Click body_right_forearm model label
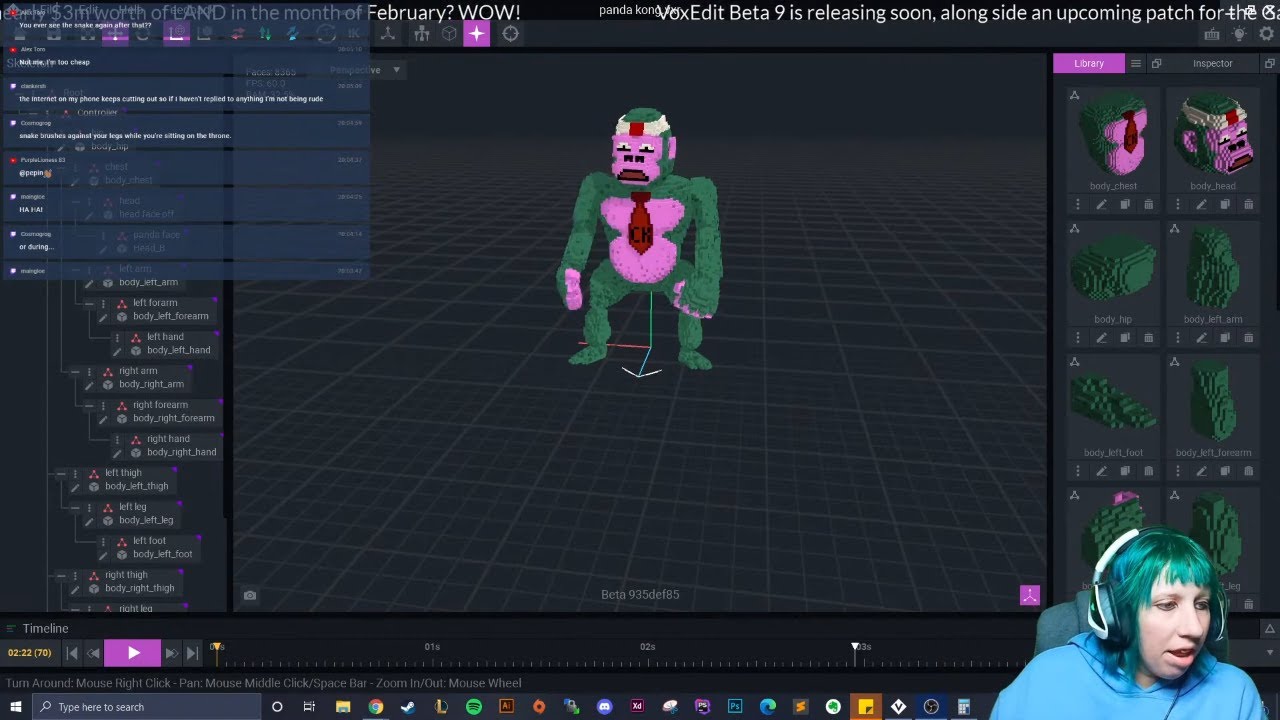This screenshot has height=720, width=1280. click(x=174, y=418)
